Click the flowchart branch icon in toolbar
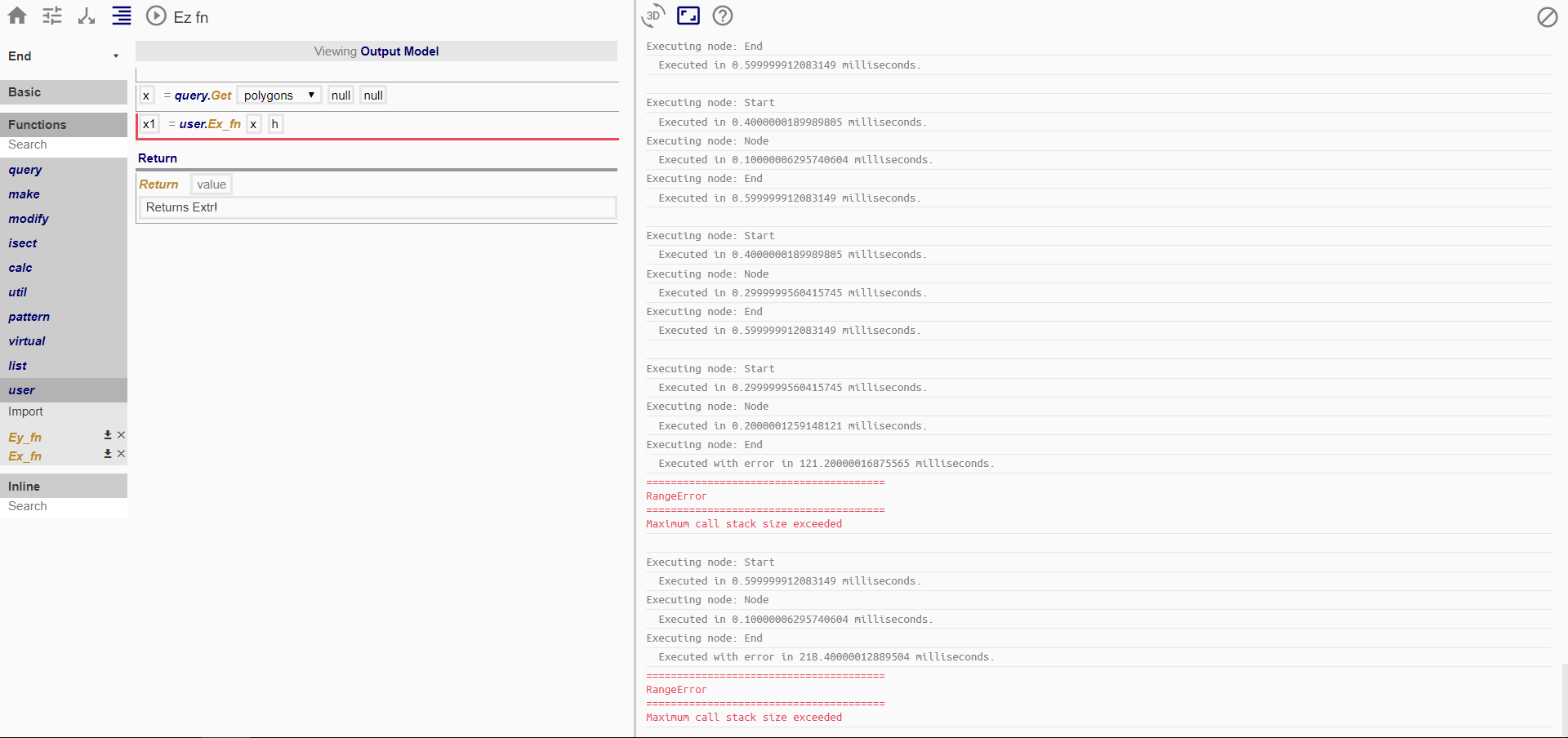Screen dimensions: 1568x738 pyautogui.click(x=86, y=16)
